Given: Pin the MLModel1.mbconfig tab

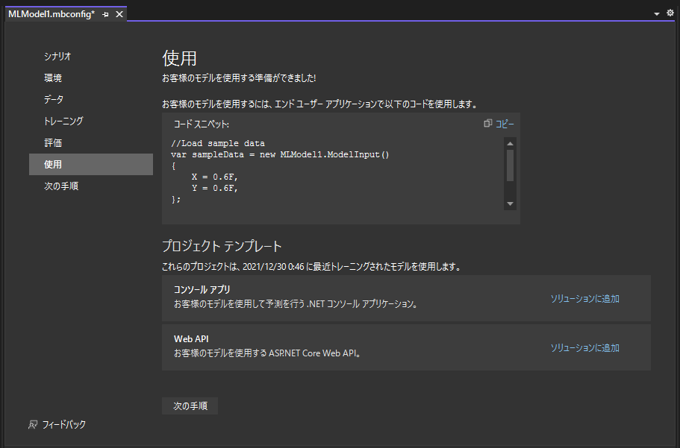Looking at the screenshot, I should click(105, 14).
